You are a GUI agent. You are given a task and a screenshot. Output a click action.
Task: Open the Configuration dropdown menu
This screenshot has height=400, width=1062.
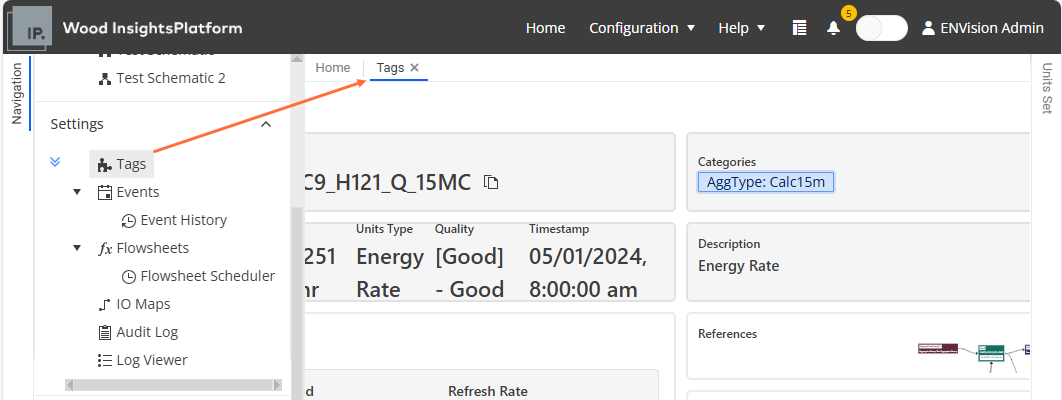642,28
